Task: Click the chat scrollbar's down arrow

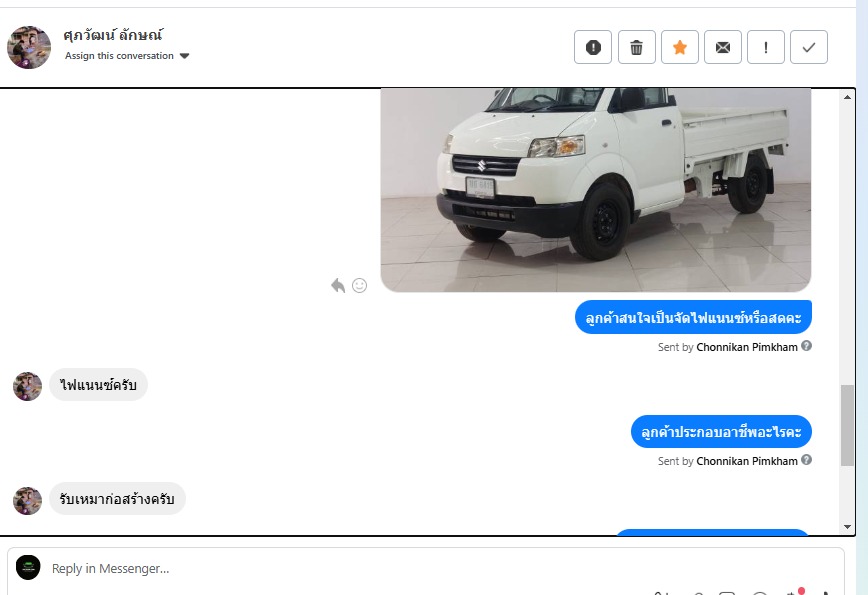Action: pos(847,527)
